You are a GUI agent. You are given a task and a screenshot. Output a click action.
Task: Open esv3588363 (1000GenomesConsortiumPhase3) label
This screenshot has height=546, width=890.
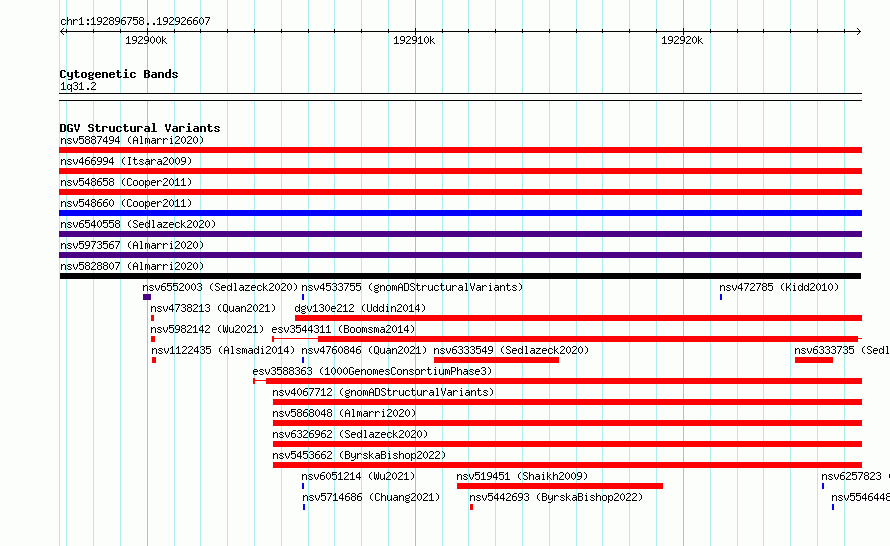click(372, 371)
